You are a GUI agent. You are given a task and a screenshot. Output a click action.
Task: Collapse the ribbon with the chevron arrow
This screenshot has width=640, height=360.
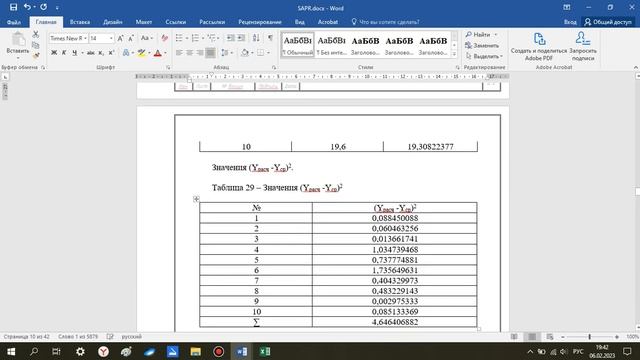pyautogui.click(x=636, y=67)
